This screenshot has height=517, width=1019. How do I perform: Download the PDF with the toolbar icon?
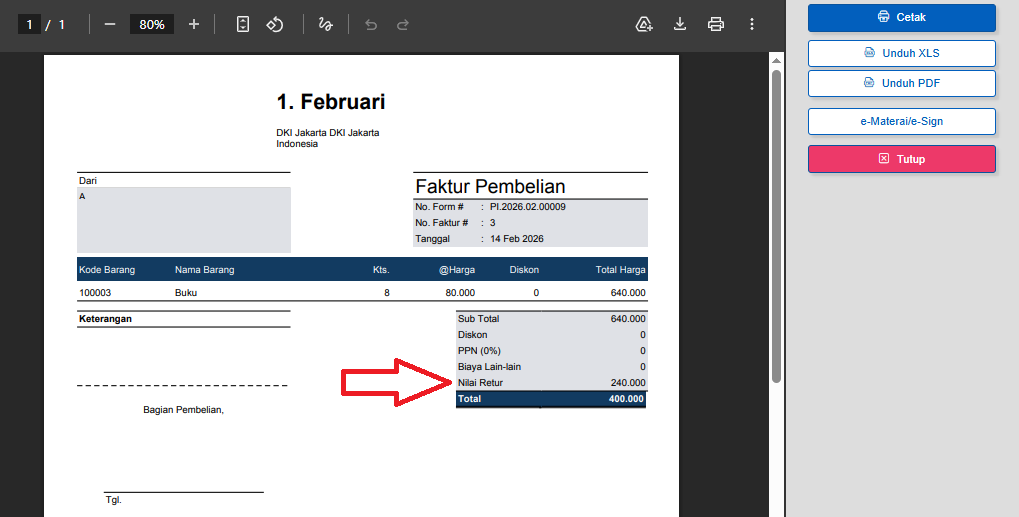tap(680, 24)
